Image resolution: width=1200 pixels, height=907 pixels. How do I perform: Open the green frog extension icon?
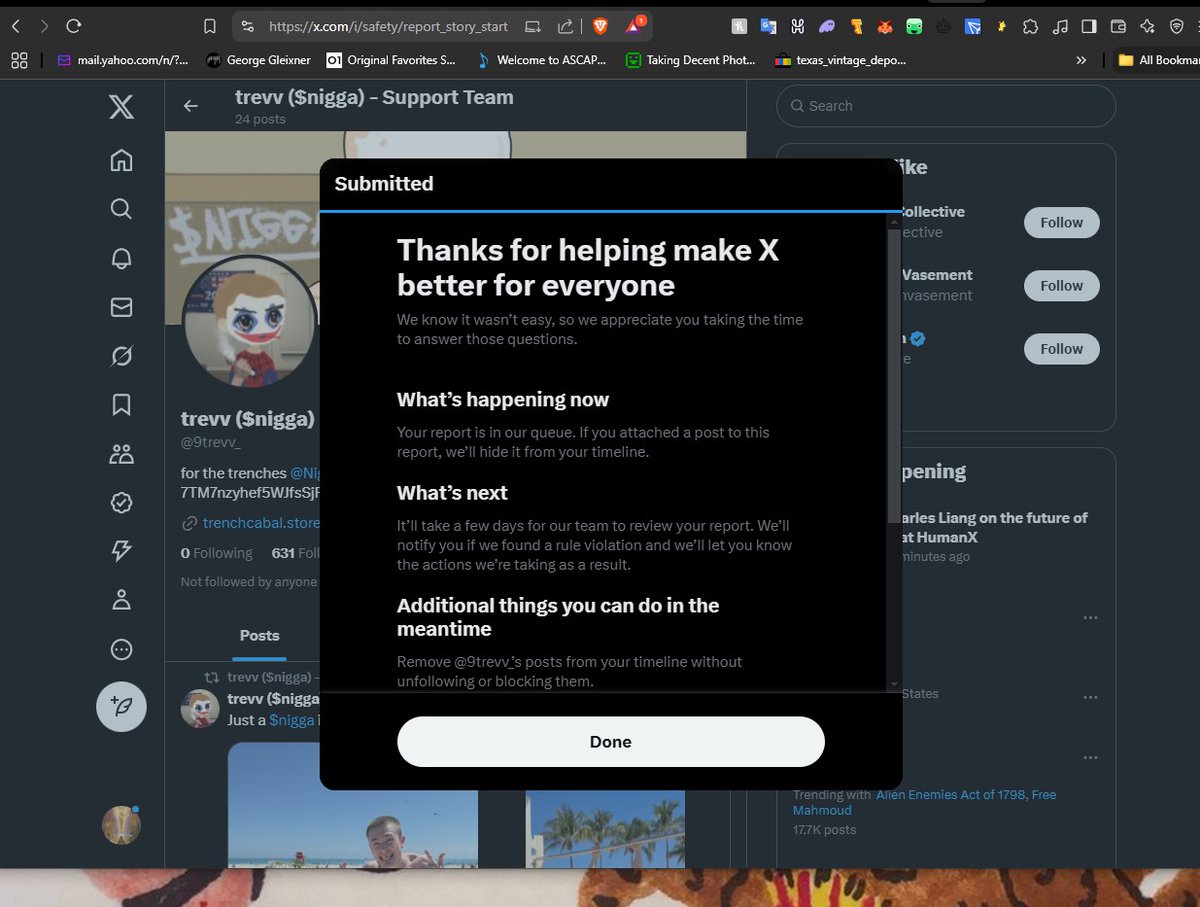(x=914, y=27)
